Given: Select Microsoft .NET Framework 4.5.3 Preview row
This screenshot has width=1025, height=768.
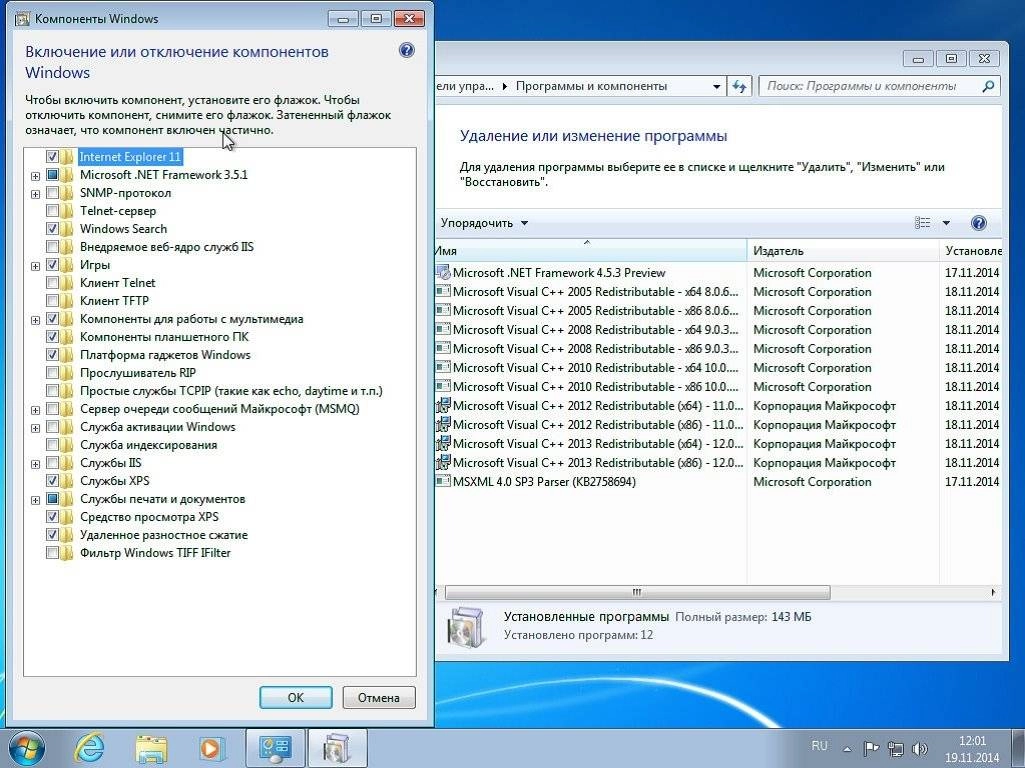Looking at the screenshot, I should tap(718, 273).
